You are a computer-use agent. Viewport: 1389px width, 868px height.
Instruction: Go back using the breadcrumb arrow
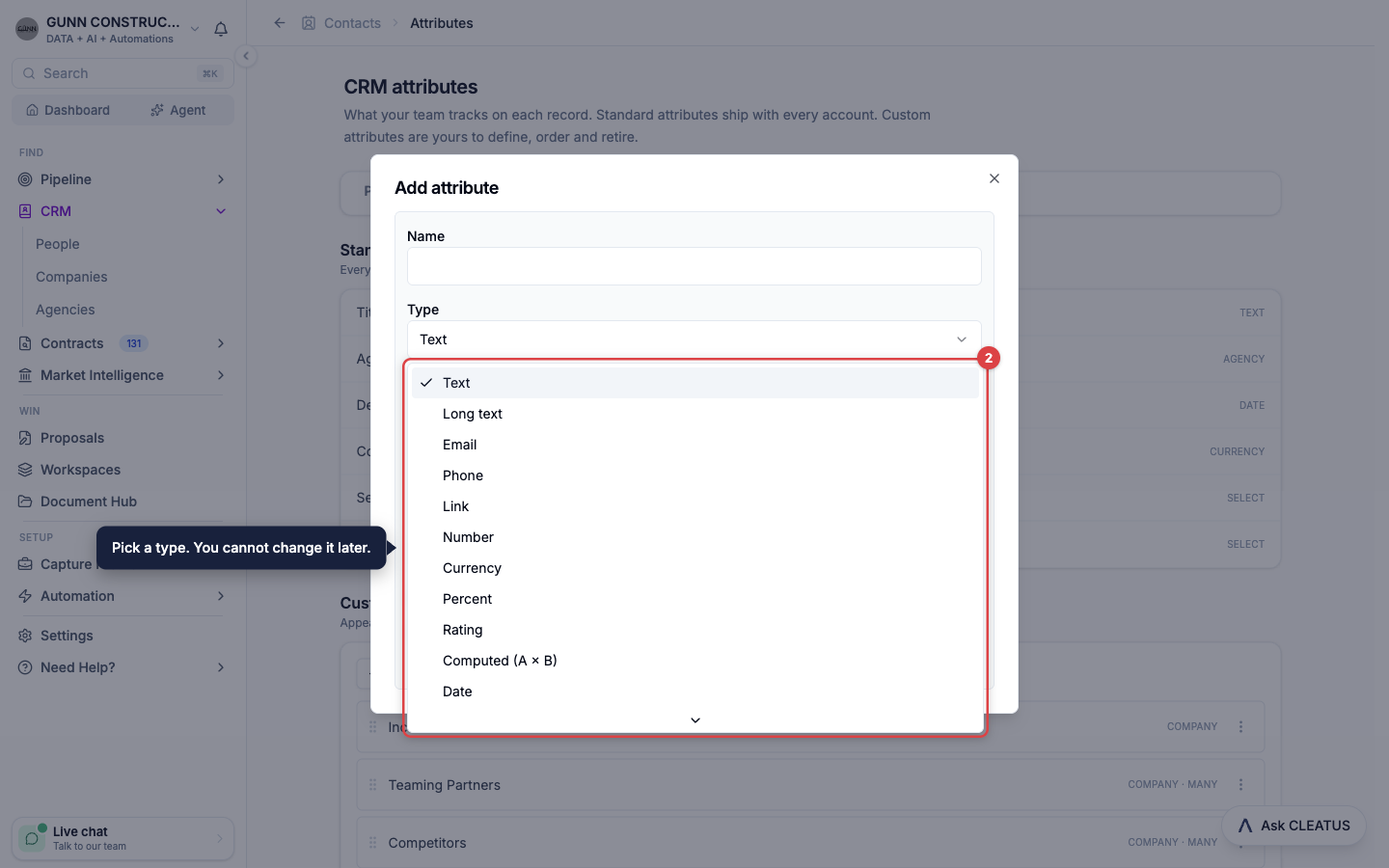(280, 23)
